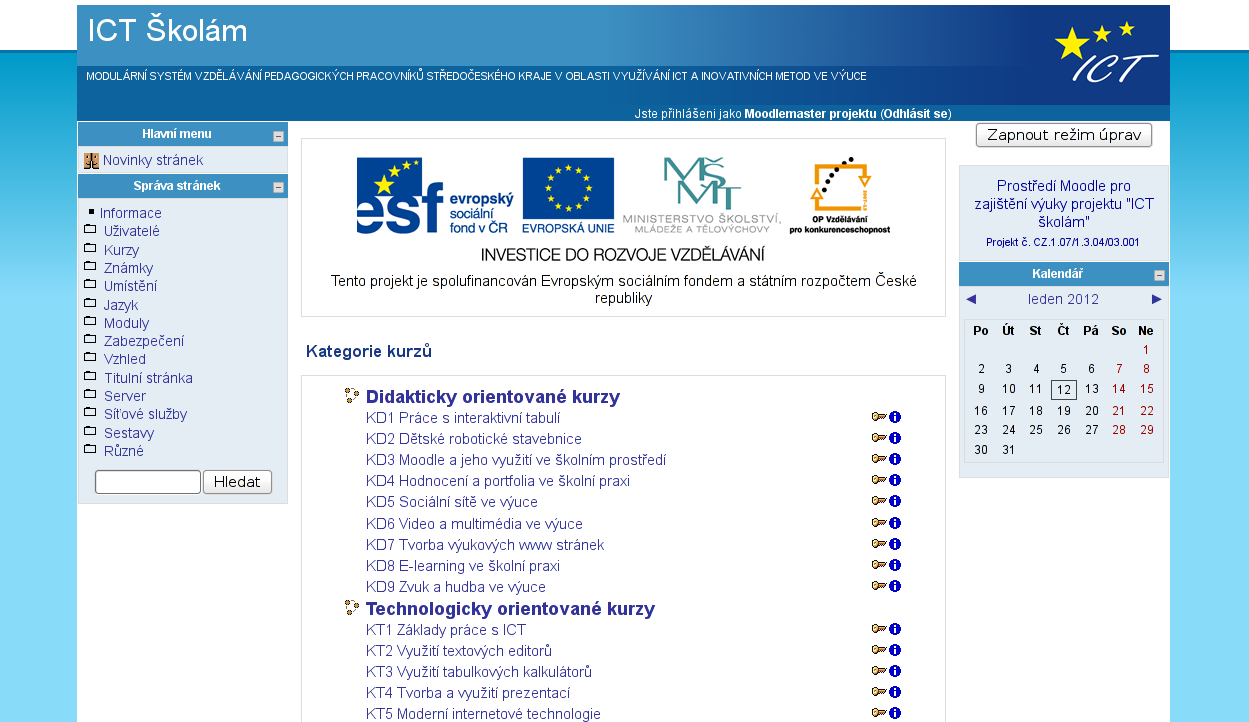This screenshot has width=1249, height=722.
Task: Show the summary info icon for KD3 Moodle
Action: tap(895, 459)
